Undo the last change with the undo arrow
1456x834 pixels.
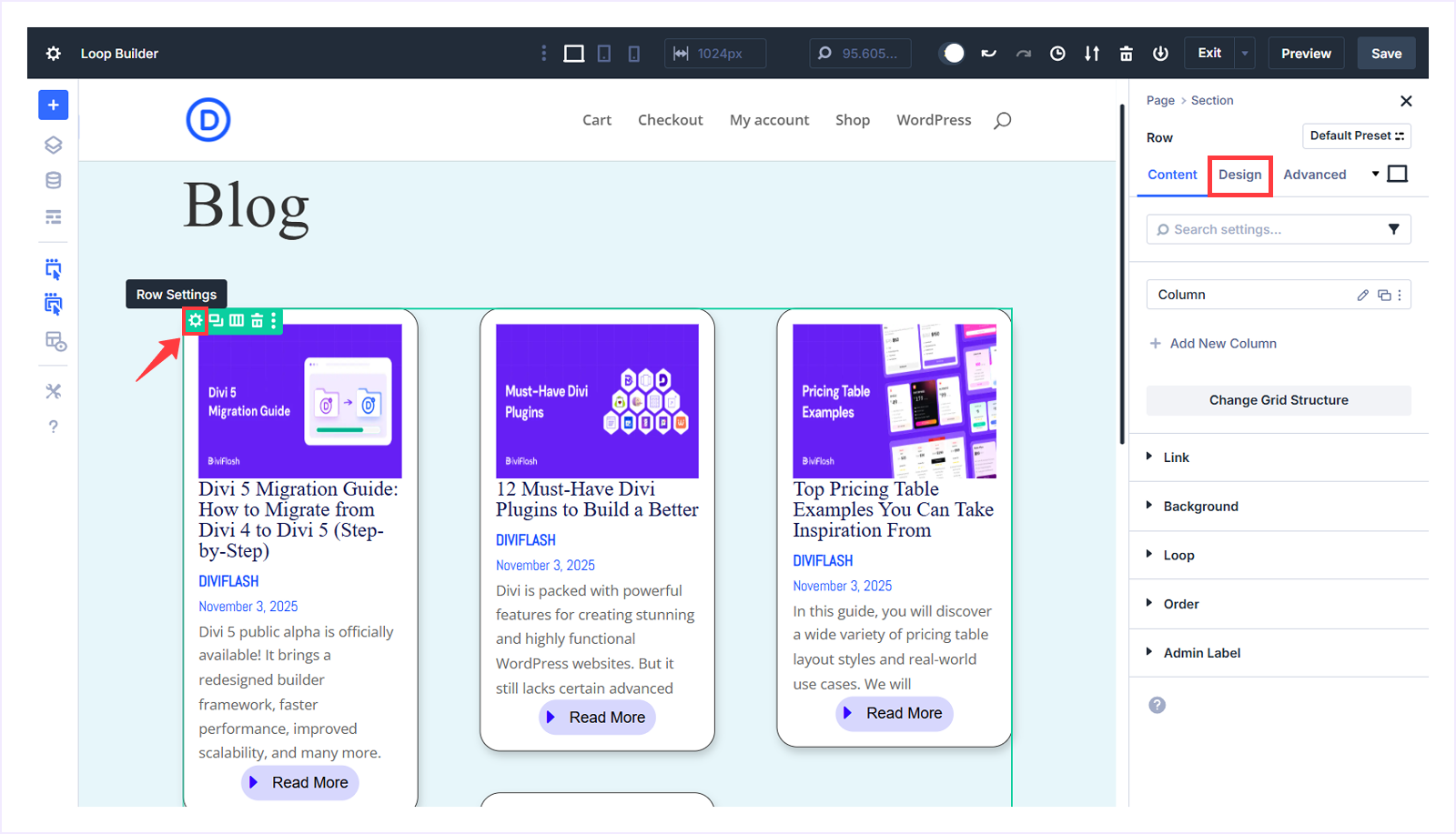tap(988, 53)
